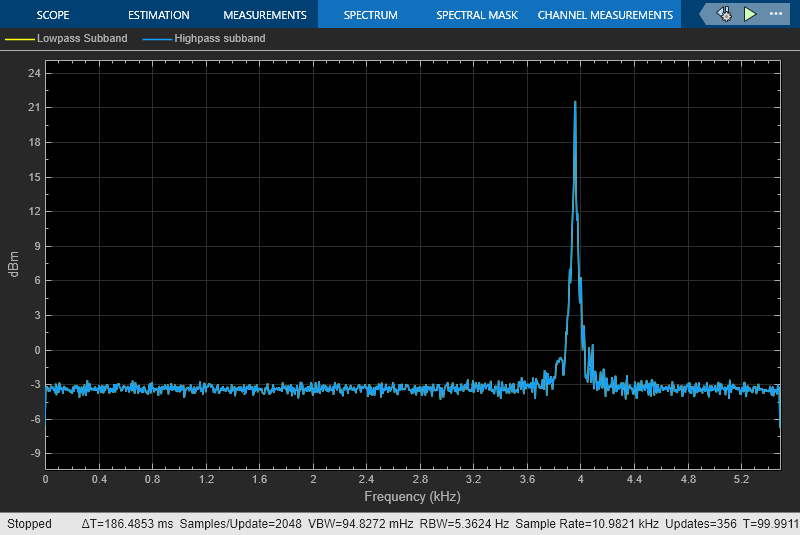
Task: Click the dBm y-axis label
Action: click(14, 264)
